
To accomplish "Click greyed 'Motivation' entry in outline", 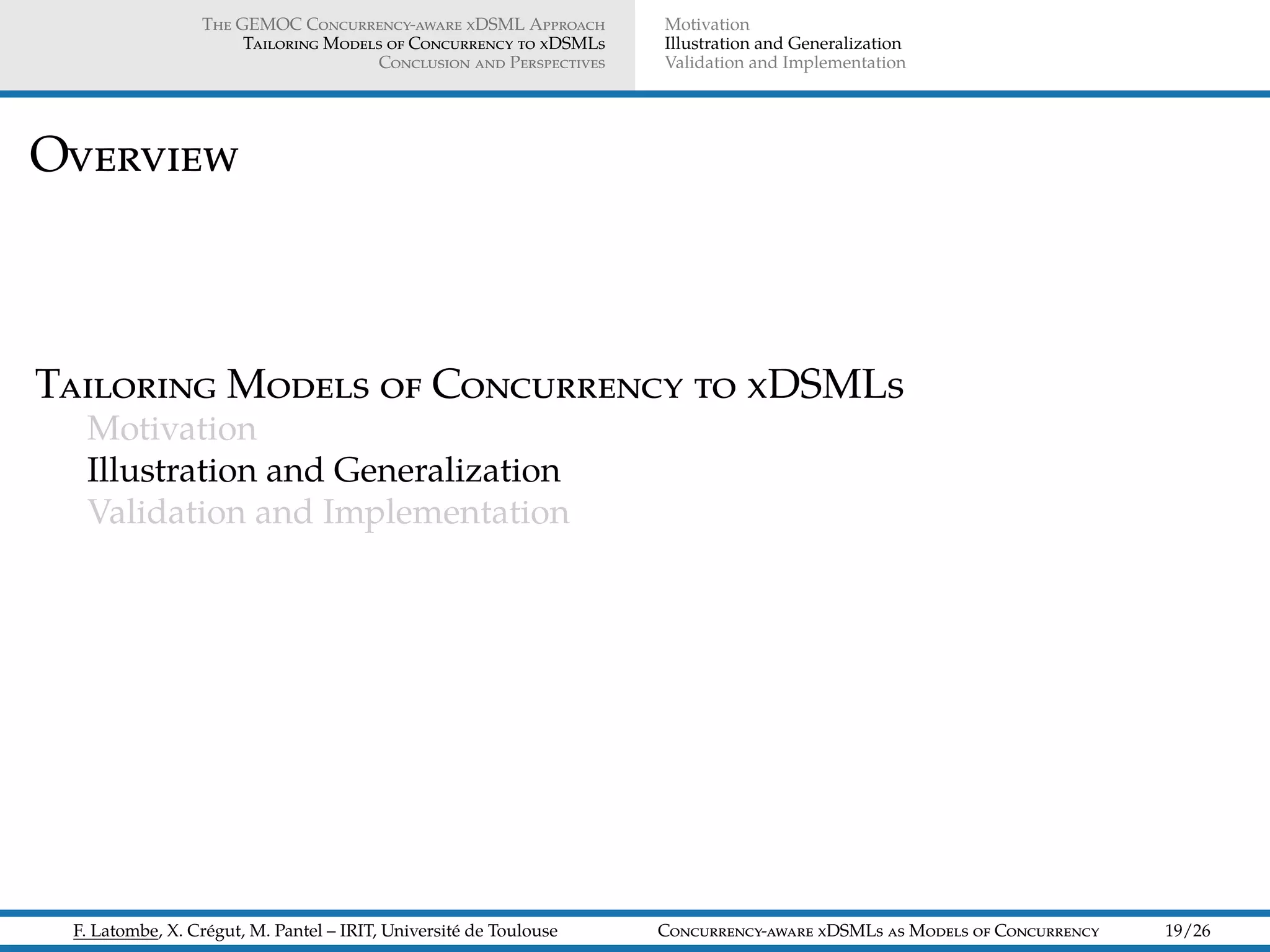I will point(172,428).
